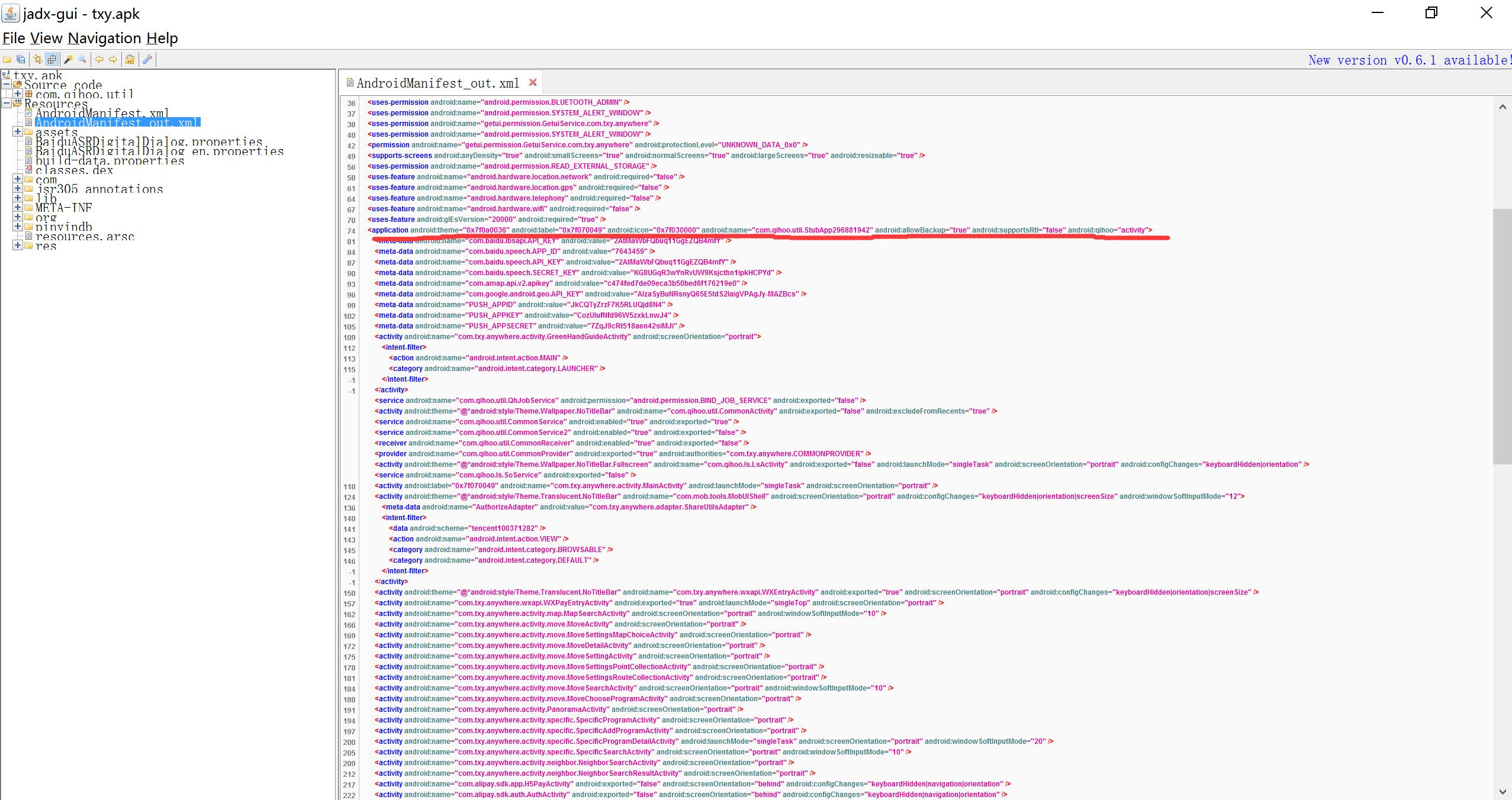Expand the com.qihoo.util package node
The image size is (1512, 800).
[x=17, y=93]
